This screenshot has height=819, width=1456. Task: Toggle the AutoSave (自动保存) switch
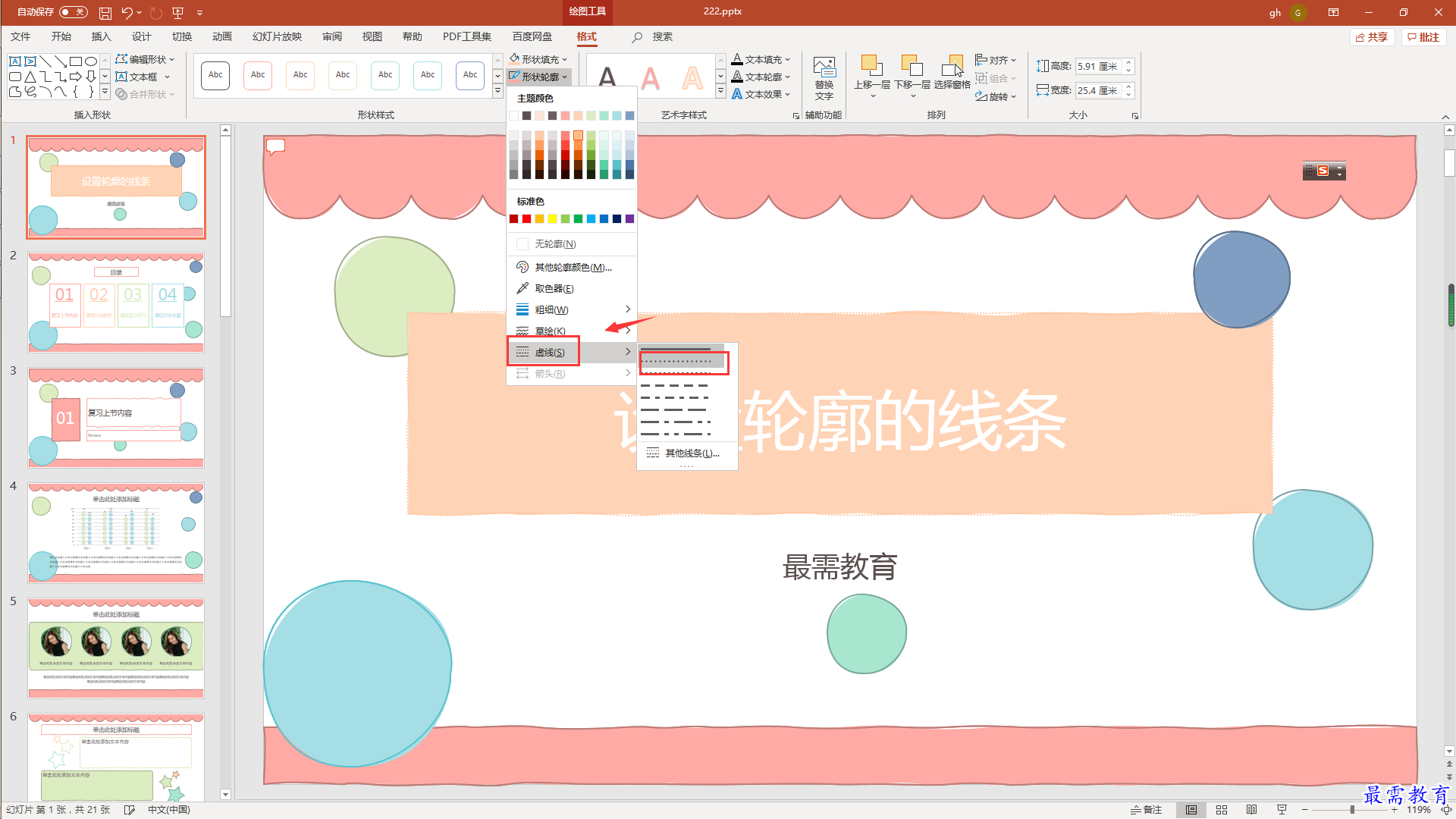tap(73, 12)
